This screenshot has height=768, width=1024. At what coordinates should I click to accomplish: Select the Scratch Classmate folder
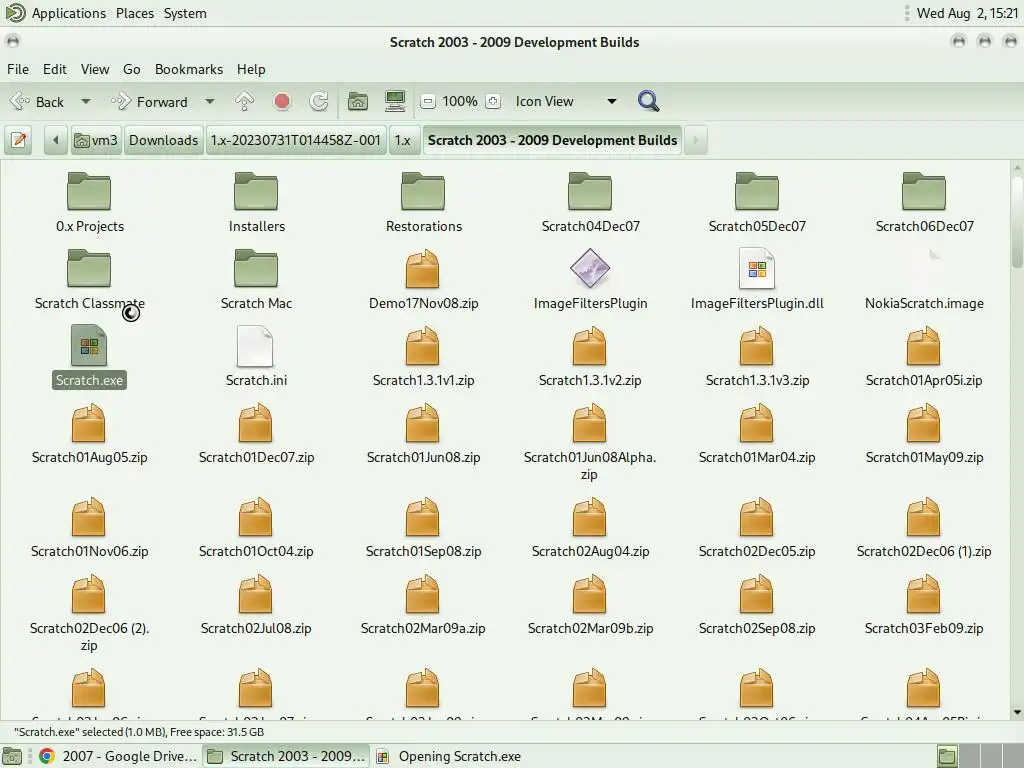[x=89, y=280]
